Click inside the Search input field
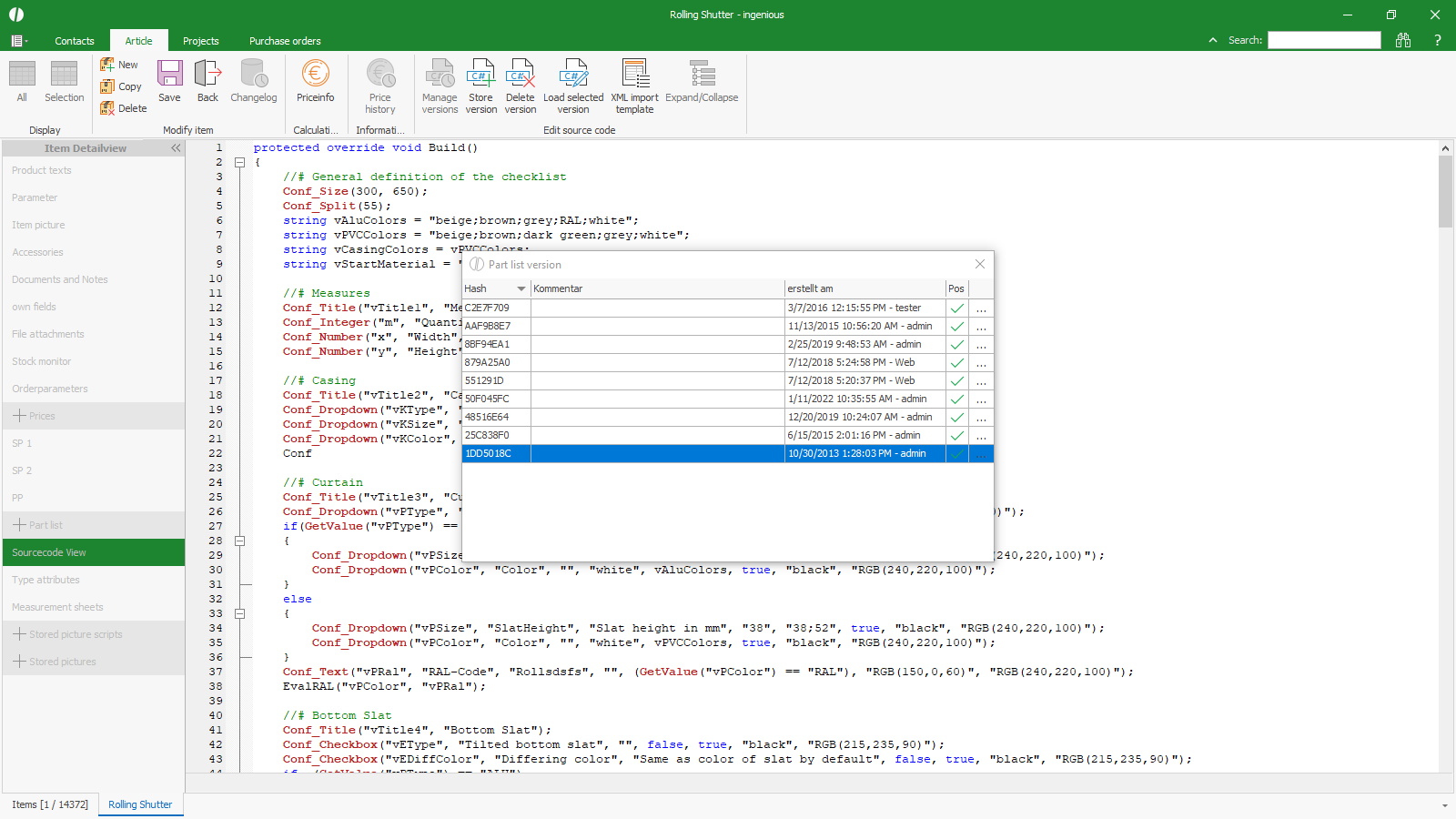The image size is (1456, 819). coord(1324,40)
